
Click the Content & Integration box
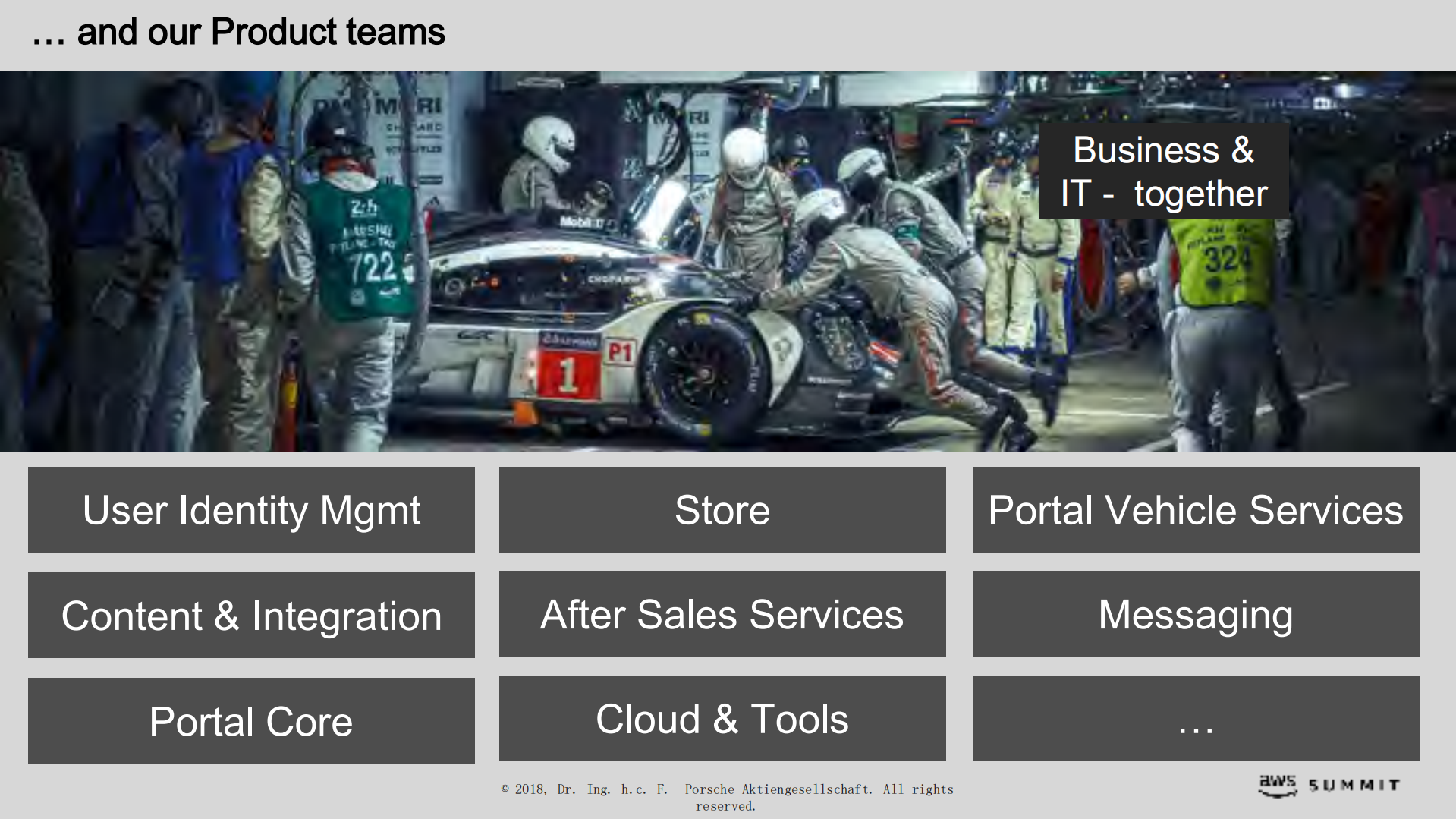[x=251, y=615]
